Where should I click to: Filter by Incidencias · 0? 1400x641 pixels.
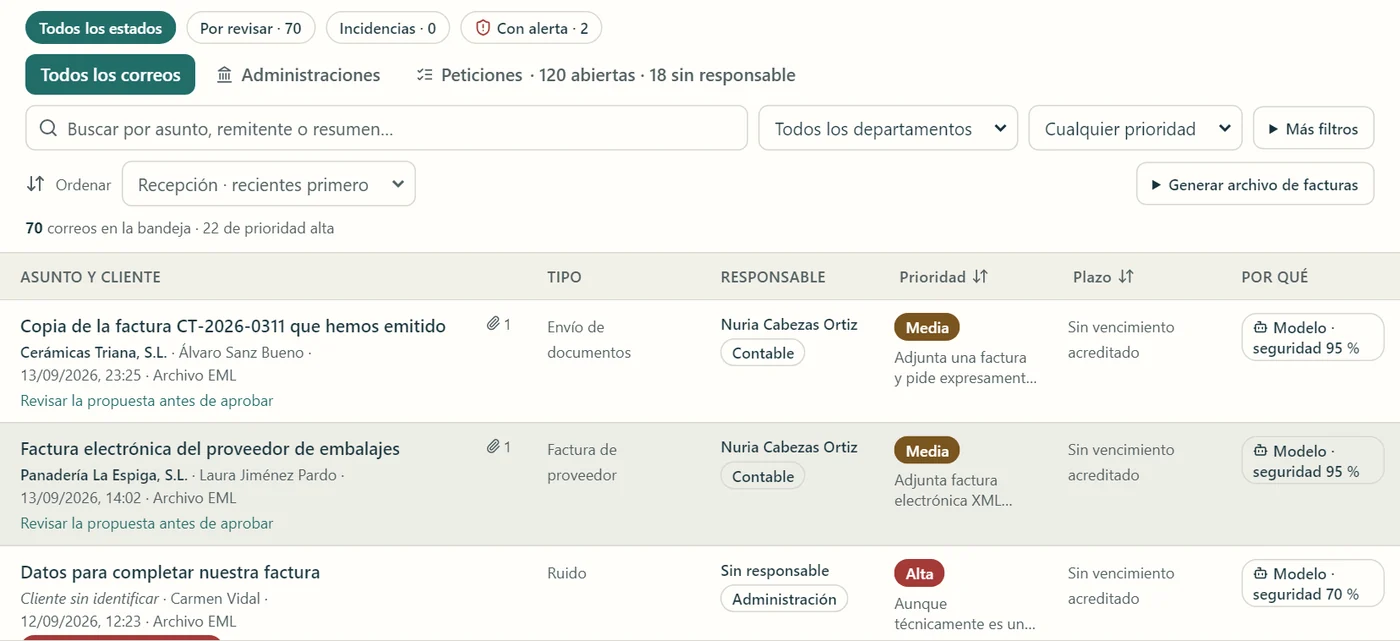[x=388, y=28]
